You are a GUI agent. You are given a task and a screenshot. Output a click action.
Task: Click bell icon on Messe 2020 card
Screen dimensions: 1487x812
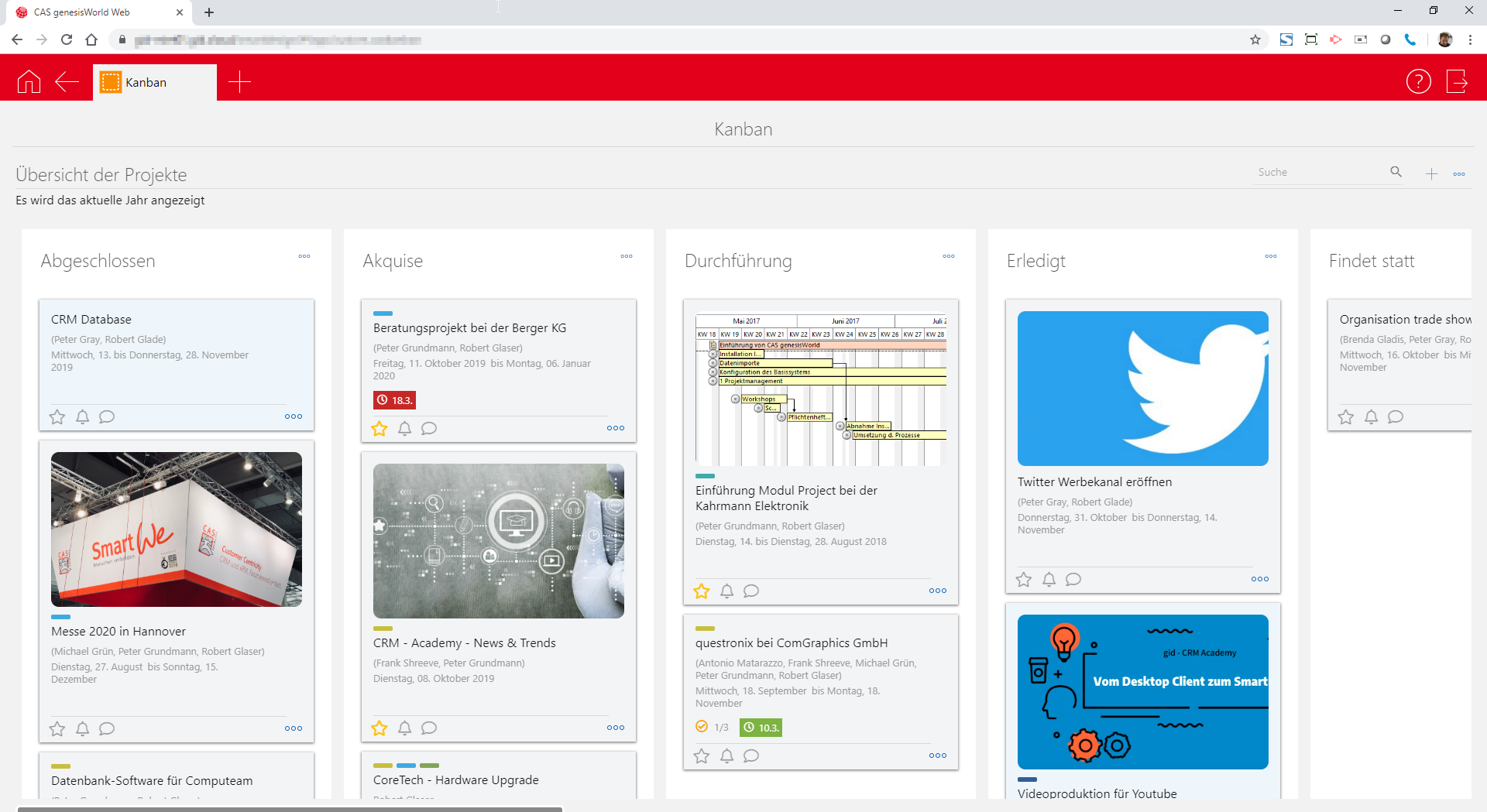(x=82, y=729)
